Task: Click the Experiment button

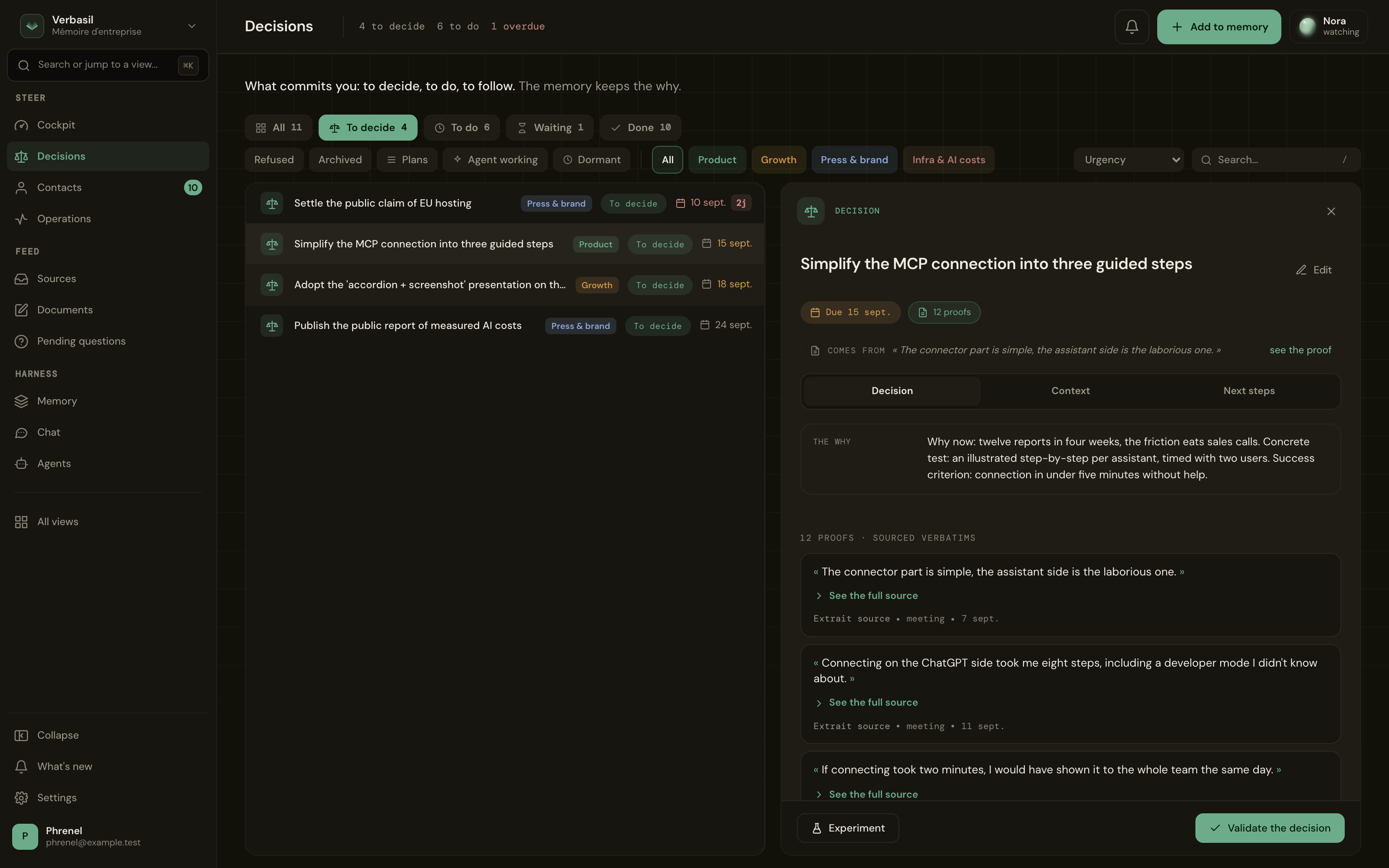Action: pos(848,828)
